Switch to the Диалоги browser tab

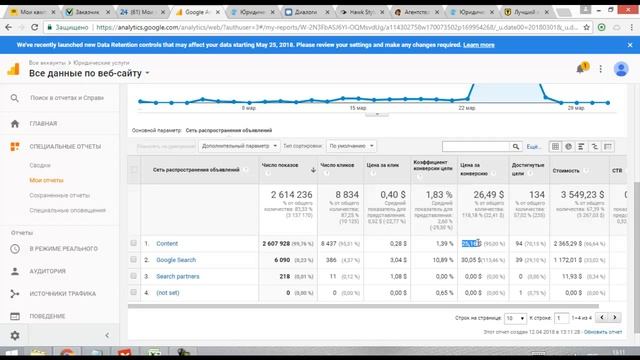(x=307, y=12)
